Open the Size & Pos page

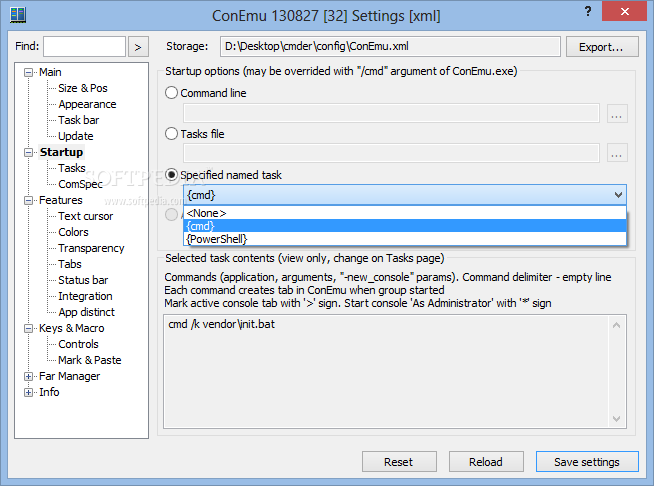tap(83, 88)
